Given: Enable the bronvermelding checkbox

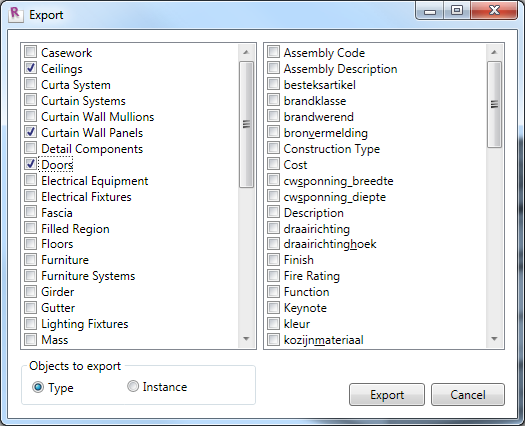Looking at the screenshot, I should [x=273, y=132].
